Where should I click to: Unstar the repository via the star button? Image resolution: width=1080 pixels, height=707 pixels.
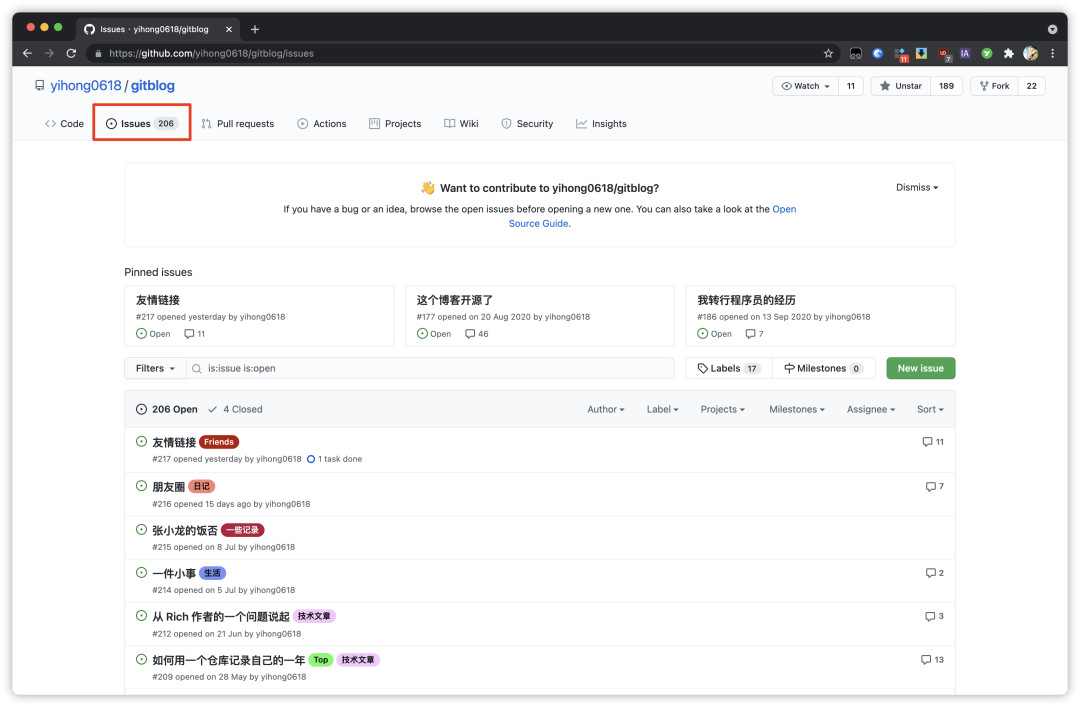899,86
